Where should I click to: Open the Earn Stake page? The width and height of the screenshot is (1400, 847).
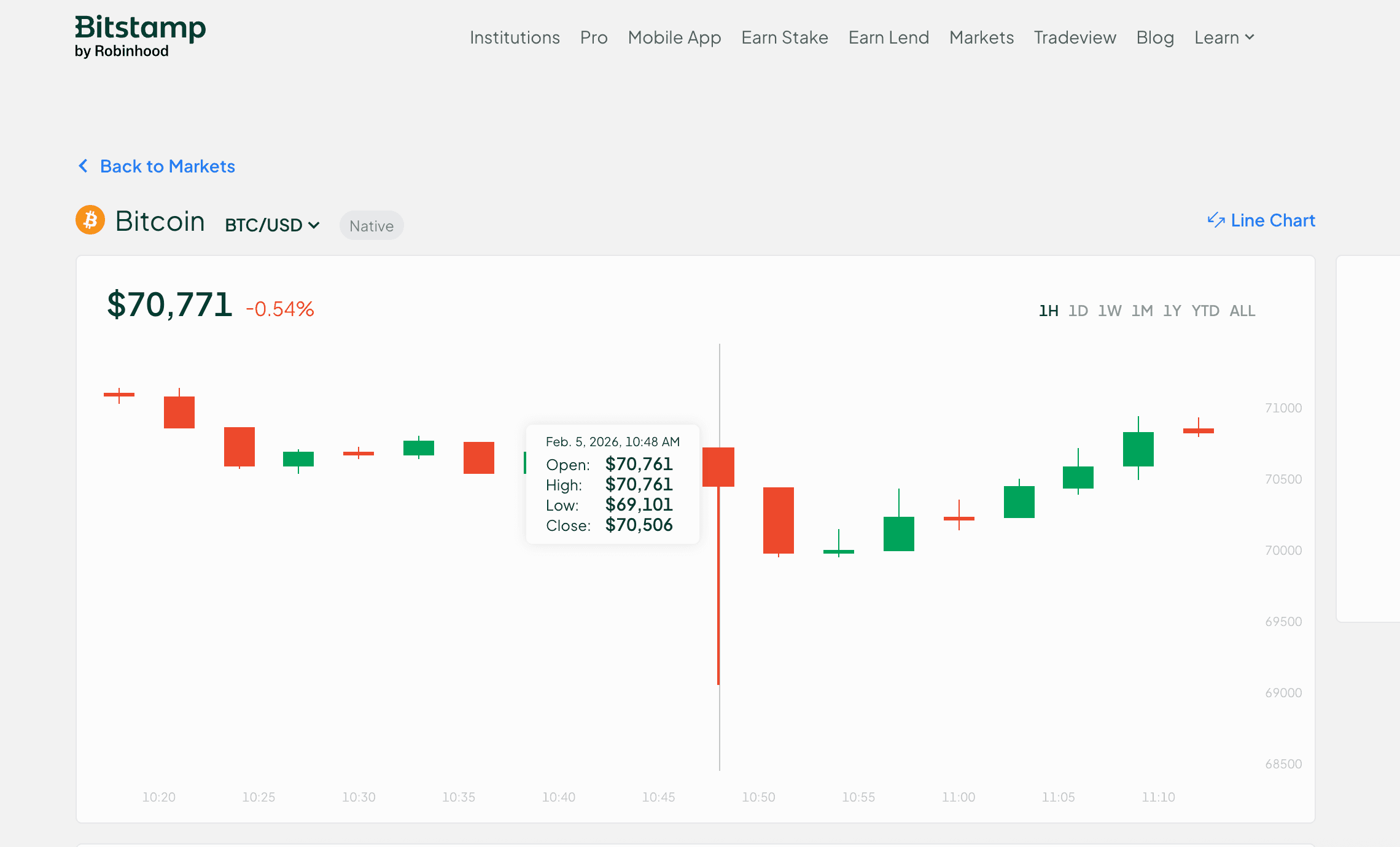click(x=784, y=37)
